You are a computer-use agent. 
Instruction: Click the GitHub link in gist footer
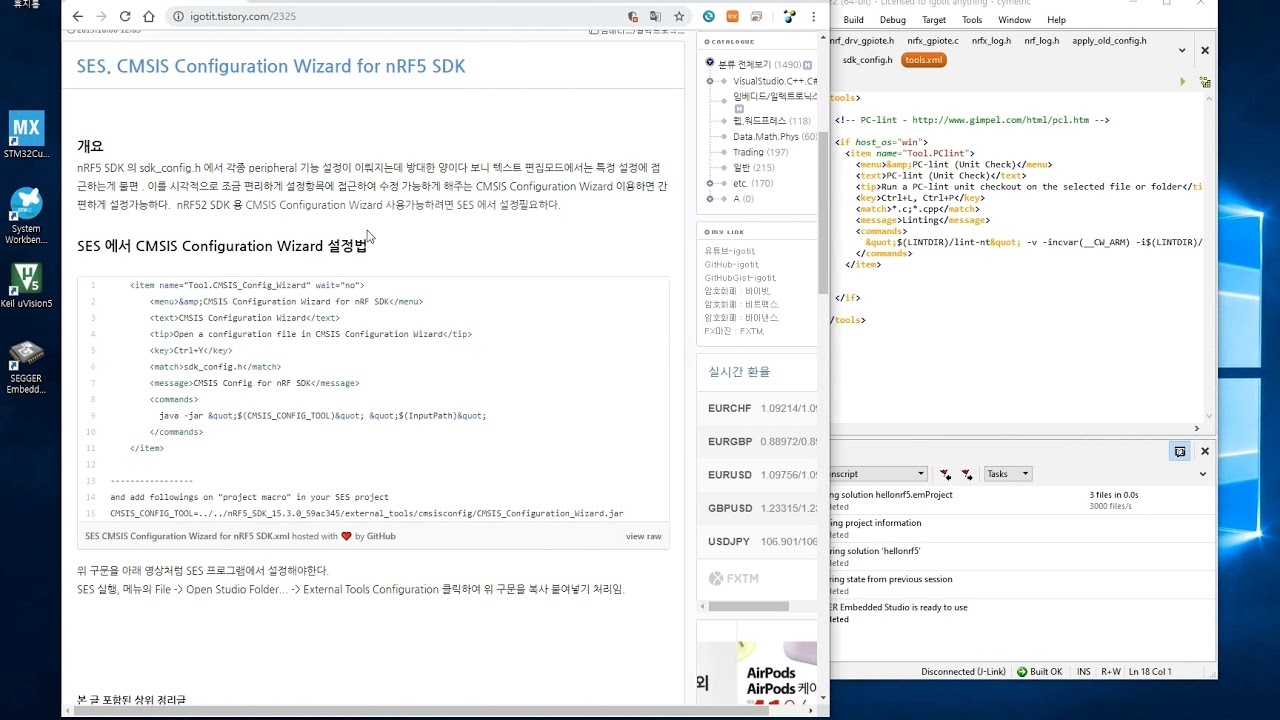pos(381,536)
